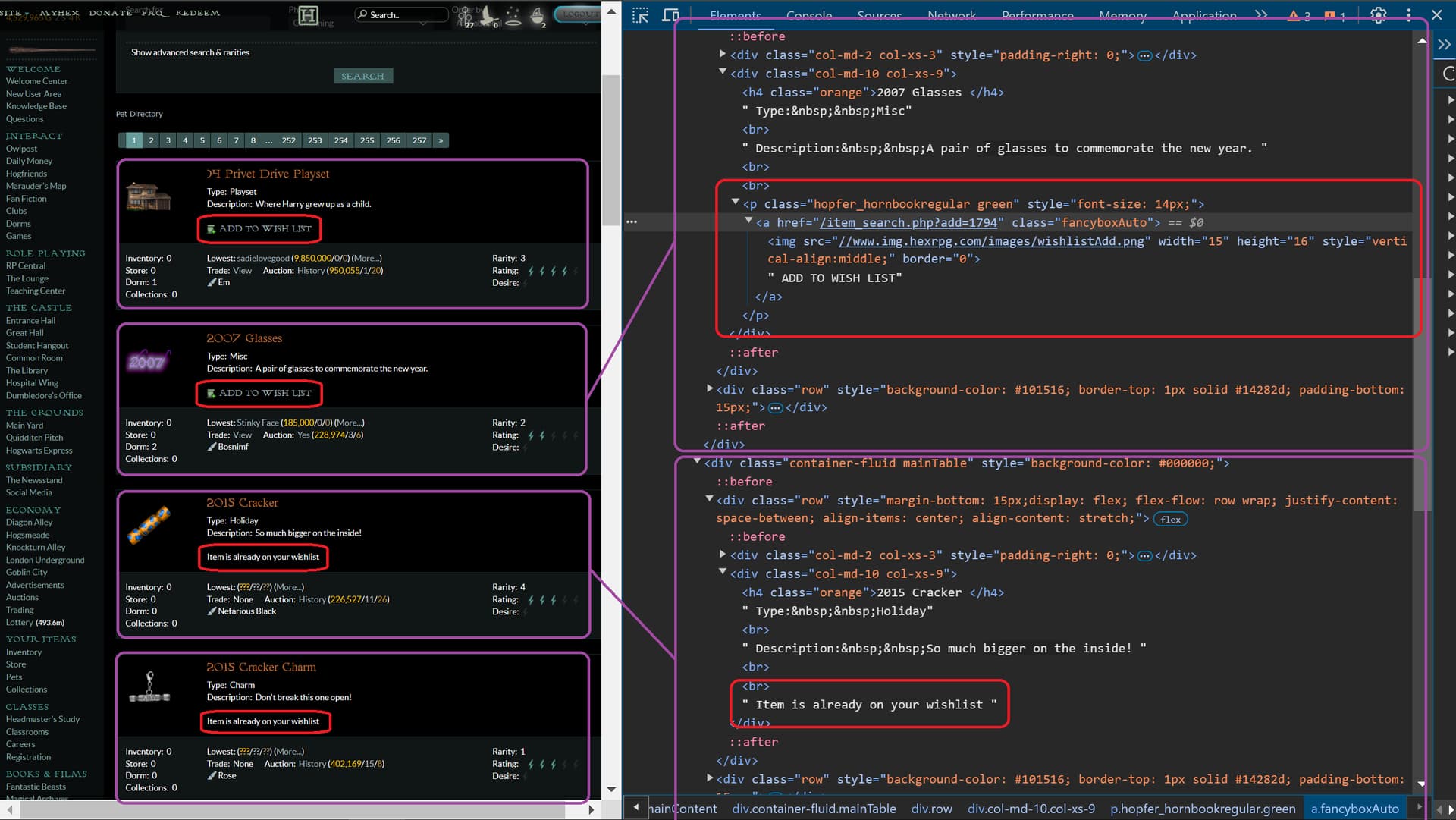The width and height of the screenshot is (1456, 820).
Task: Activate the inspect element picker icon
Action: click(640, 15)
